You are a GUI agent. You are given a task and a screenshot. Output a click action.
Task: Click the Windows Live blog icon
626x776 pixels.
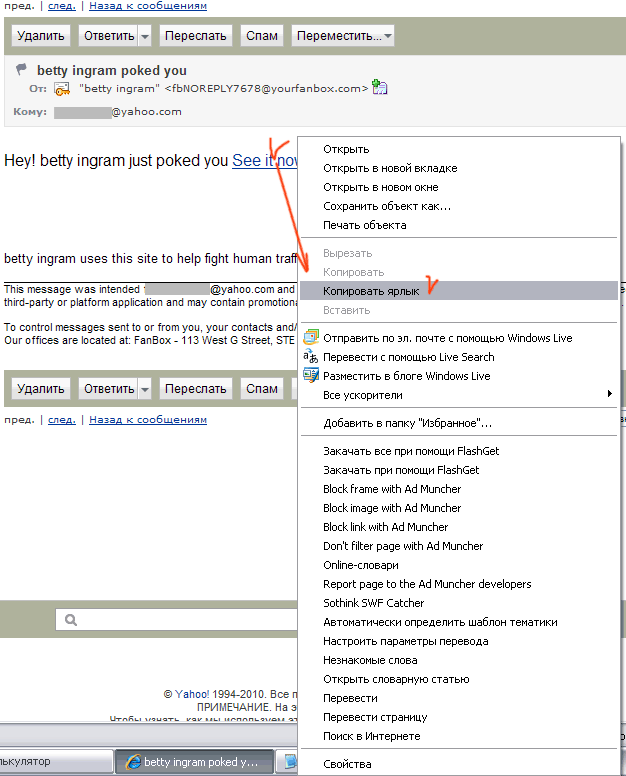coord(311,376)
